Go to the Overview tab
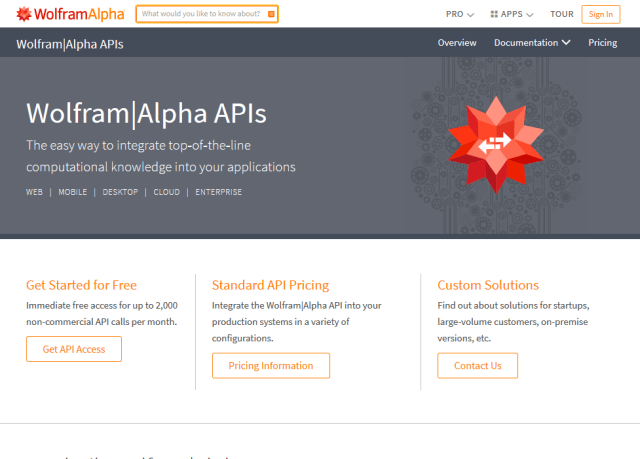 (x=457, y=43)
